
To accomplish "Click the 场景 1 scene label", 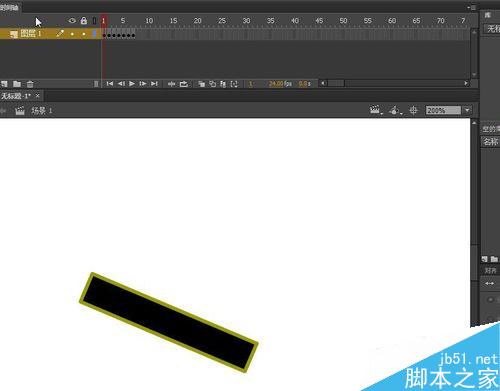I will pos(42,111).
